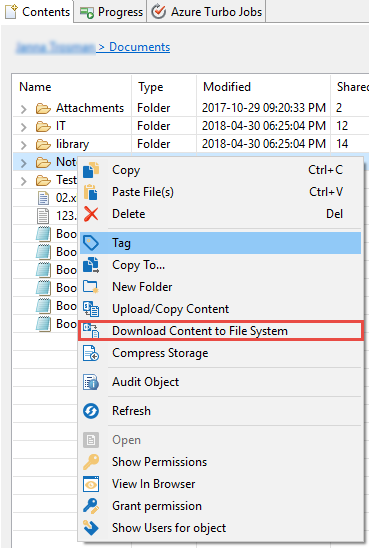Click the red X Delete icon
Viewport: 369px width, 548px height.
point(91,214)
